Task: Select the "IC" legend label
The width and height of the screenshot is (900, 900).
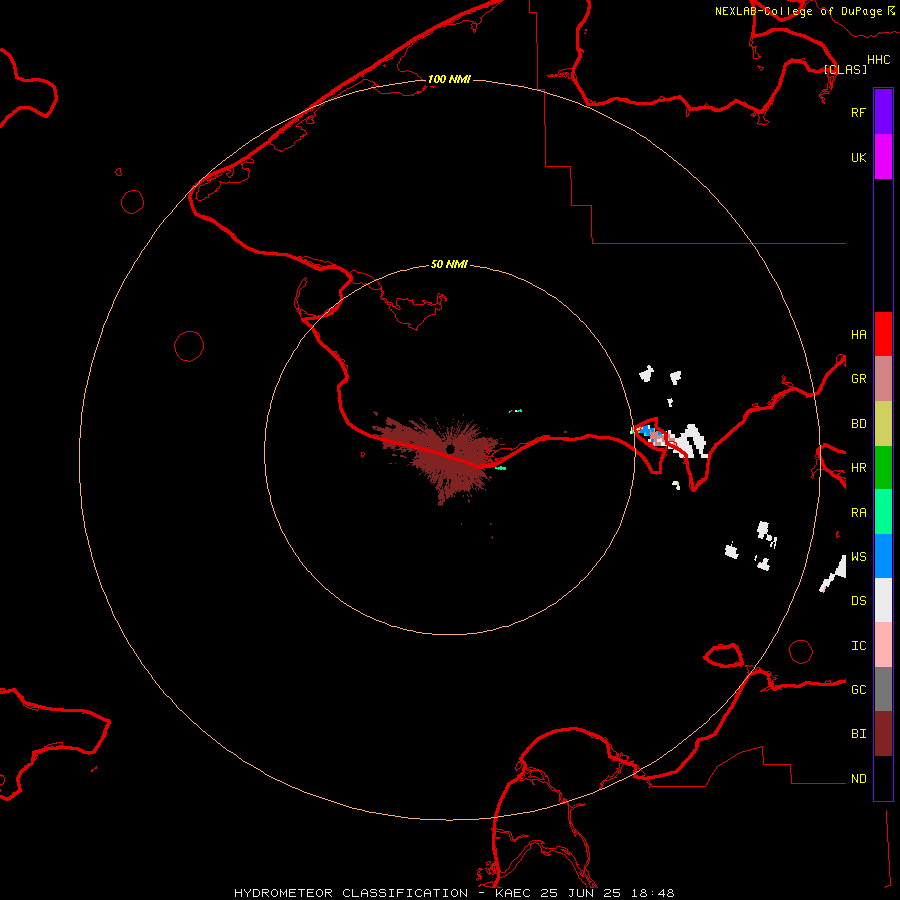Action: (x=858, y=646)
